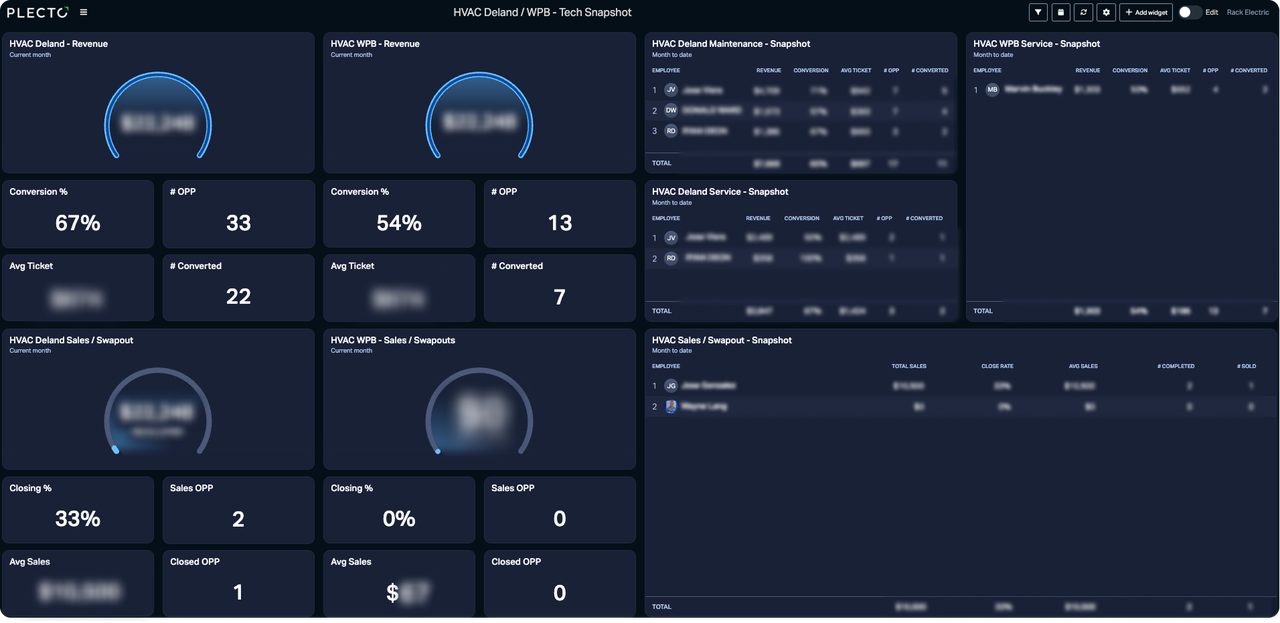Click the MB avatar in WPB Service table
This screenshot has height=623, width=1280.
[x=992, y=90]
